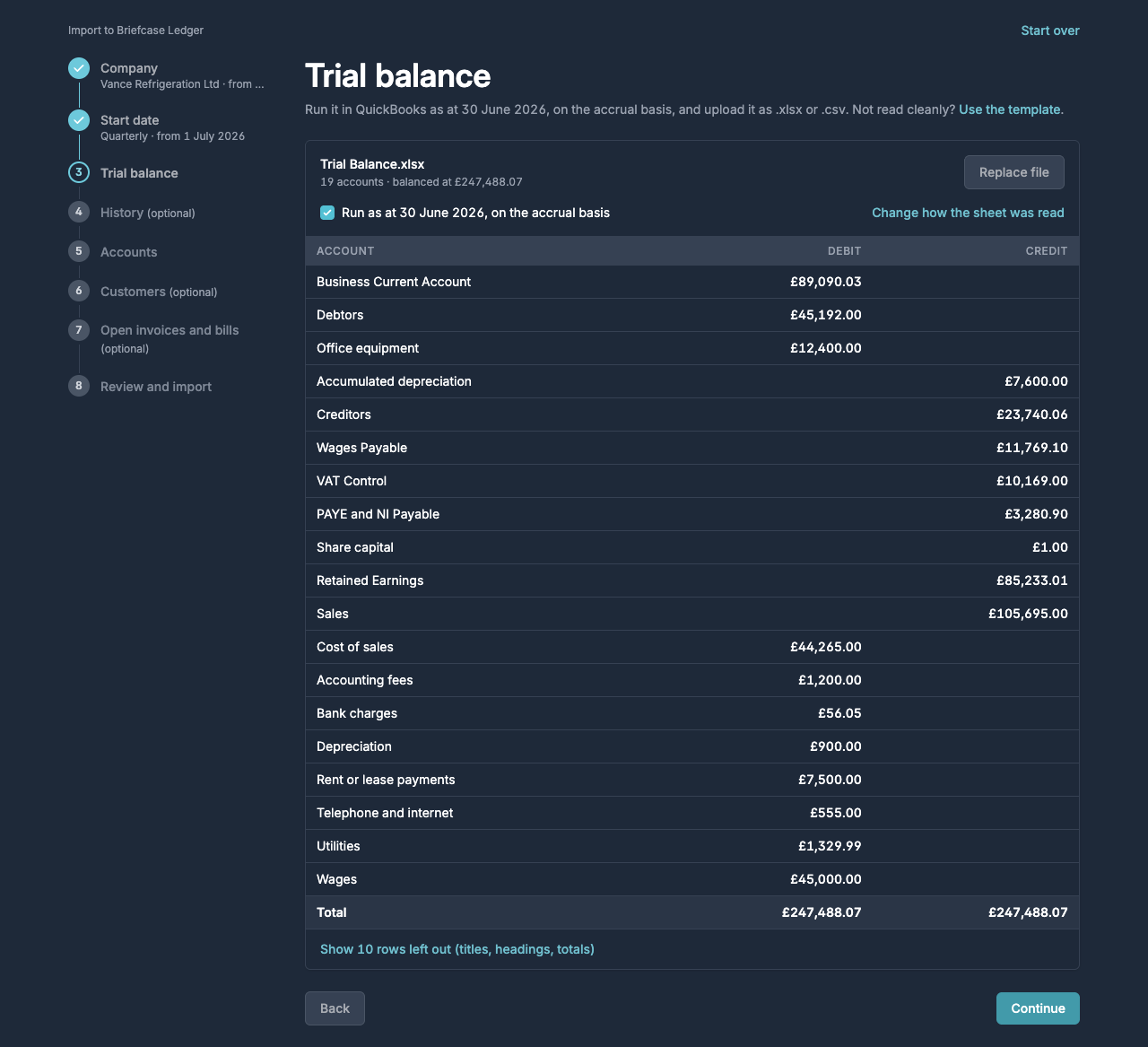Click Accounting fees debit £1,200.00
Image resolution: width=1148 pixels, height=1047 pixels.
(x=830, y=680)
